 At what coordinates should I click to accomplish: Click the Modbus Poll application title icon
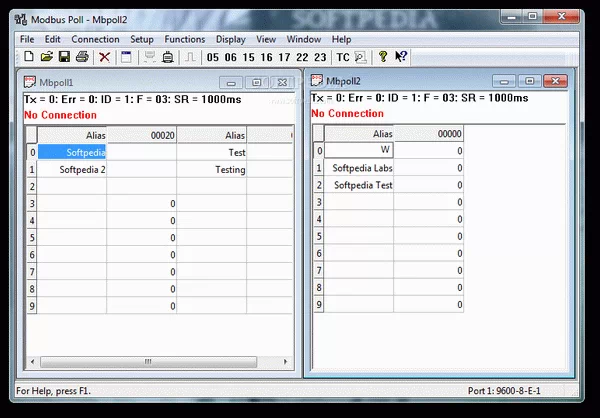point(21,20)
